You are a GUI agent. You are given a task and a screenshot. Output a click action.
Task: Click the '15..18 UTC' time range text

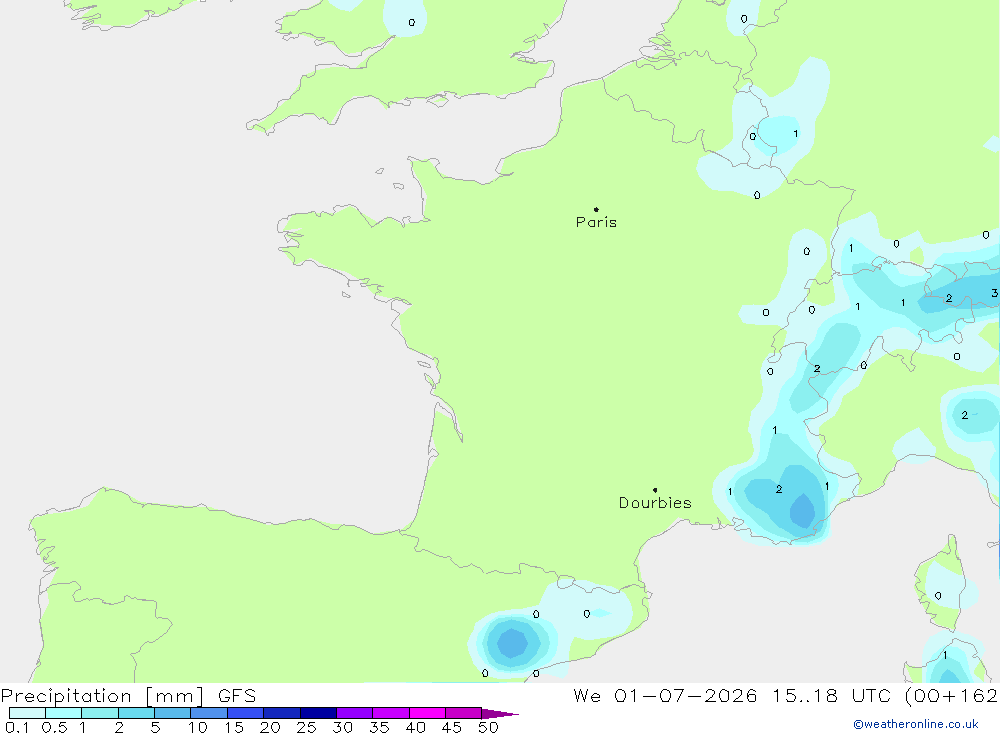(x=831, y=696)
